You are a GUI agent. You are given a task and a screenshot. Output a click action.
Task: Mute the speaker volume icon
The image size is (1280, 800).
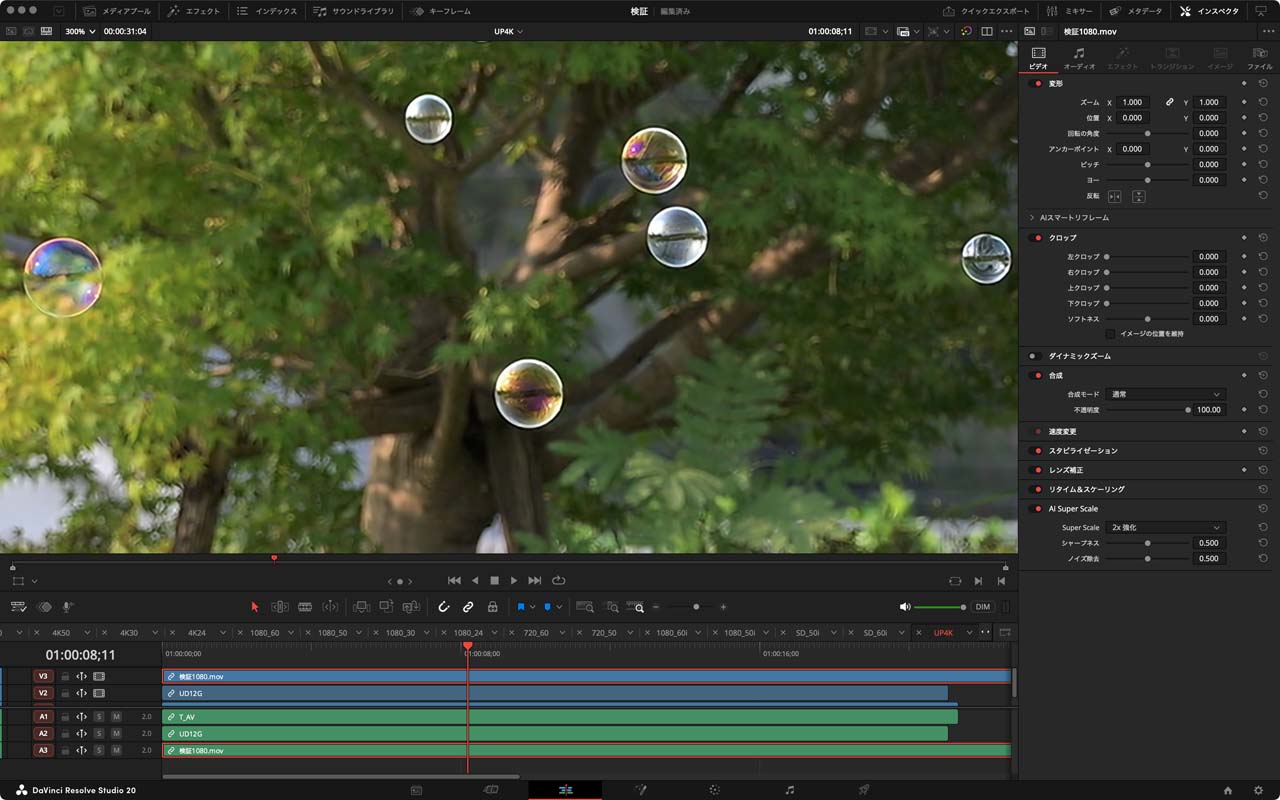click(905, 607)
